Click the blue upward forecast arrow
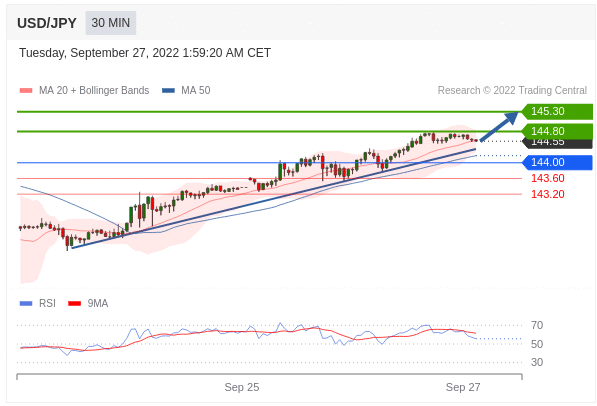 (x=499, y=126)
